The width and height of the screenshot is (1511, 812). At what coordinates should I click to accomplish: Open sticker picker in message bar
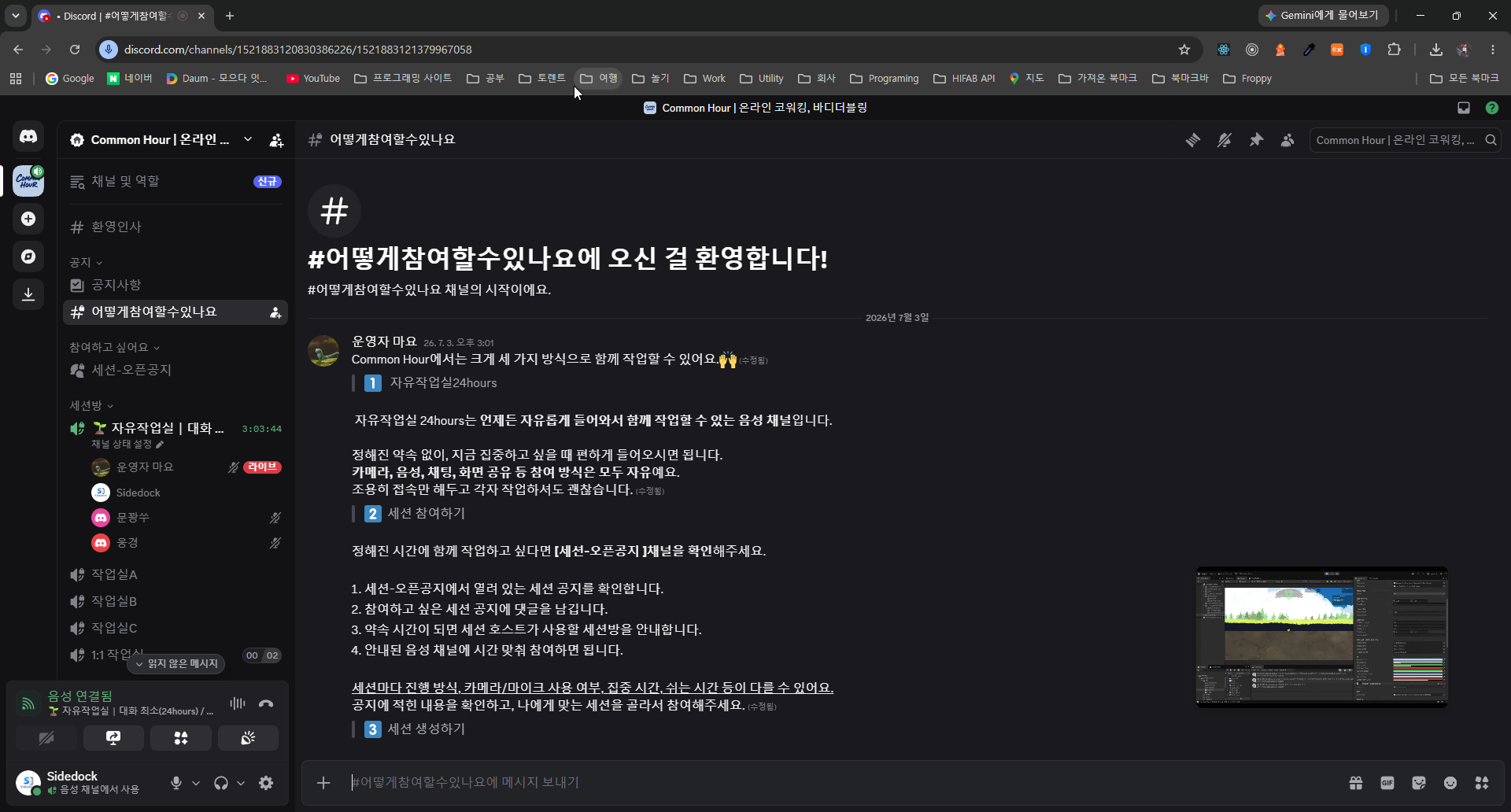(x=1419, y=782)
